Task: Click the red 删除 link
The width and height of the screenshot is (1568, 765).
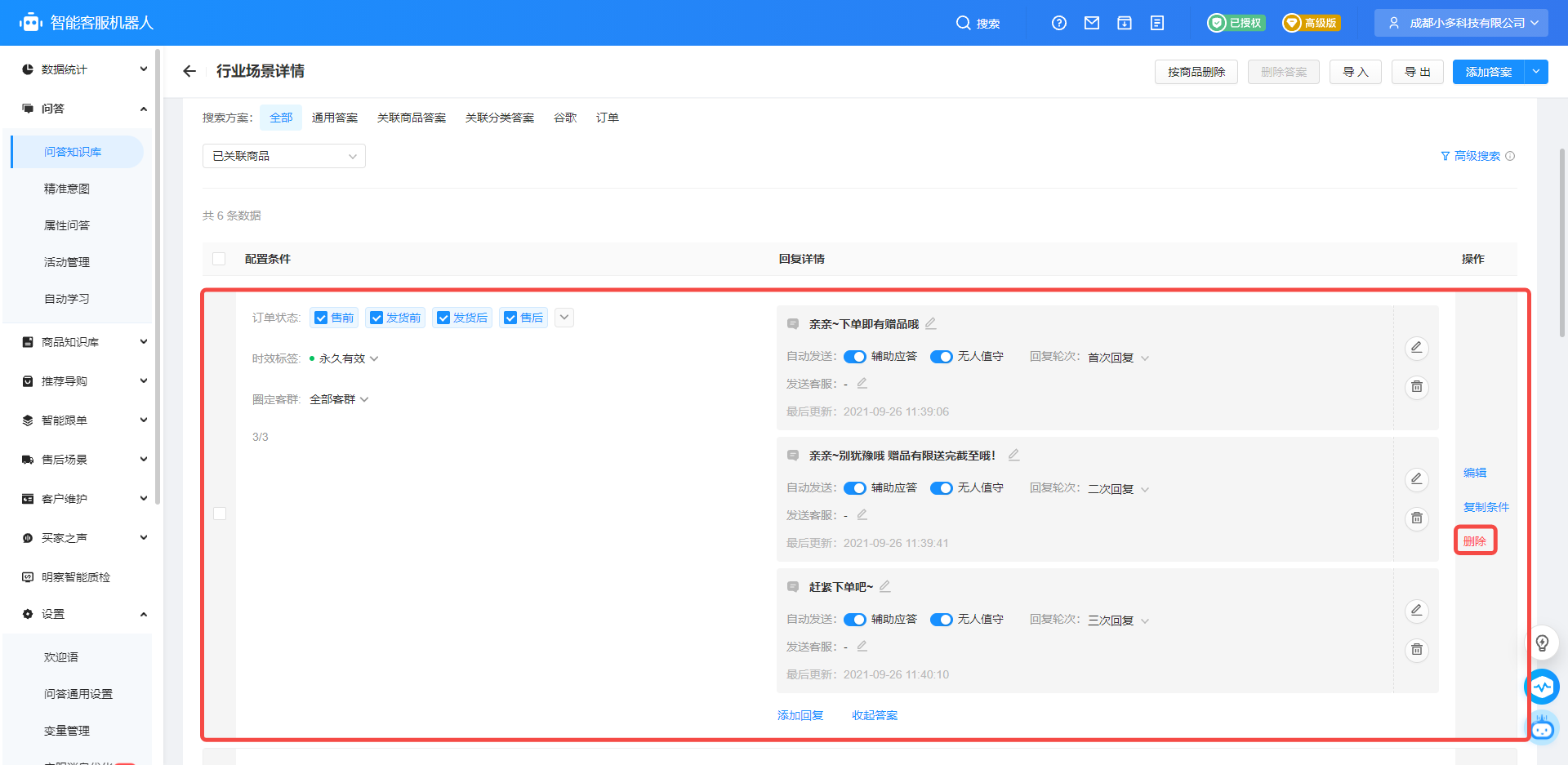Action: tap(1475, 540)
